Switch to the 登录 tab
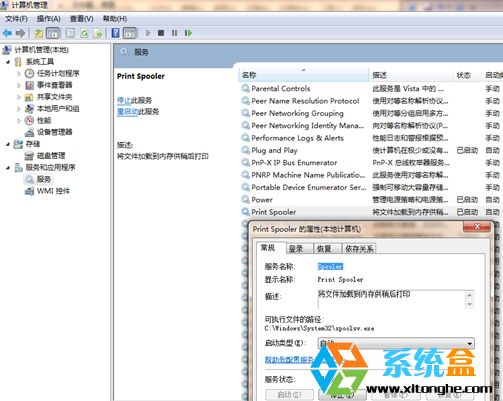The height and width of the screenshot is (401, 503). point(296,249)
